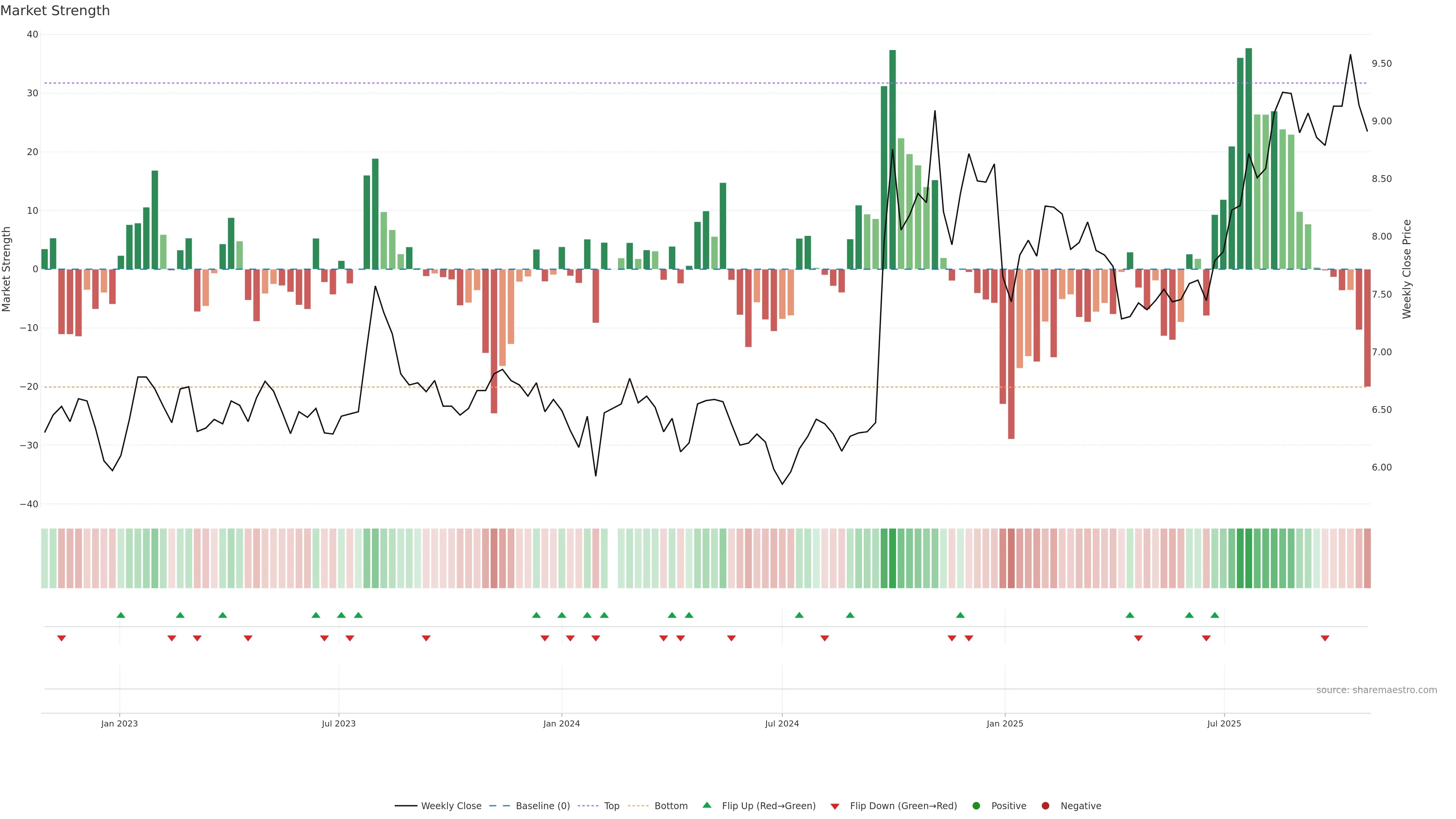Image resolution: width=1456 pixels, height=819 pixels.
Task: Click the red Flip Down triangle legend icon
Action: point(835,806)
